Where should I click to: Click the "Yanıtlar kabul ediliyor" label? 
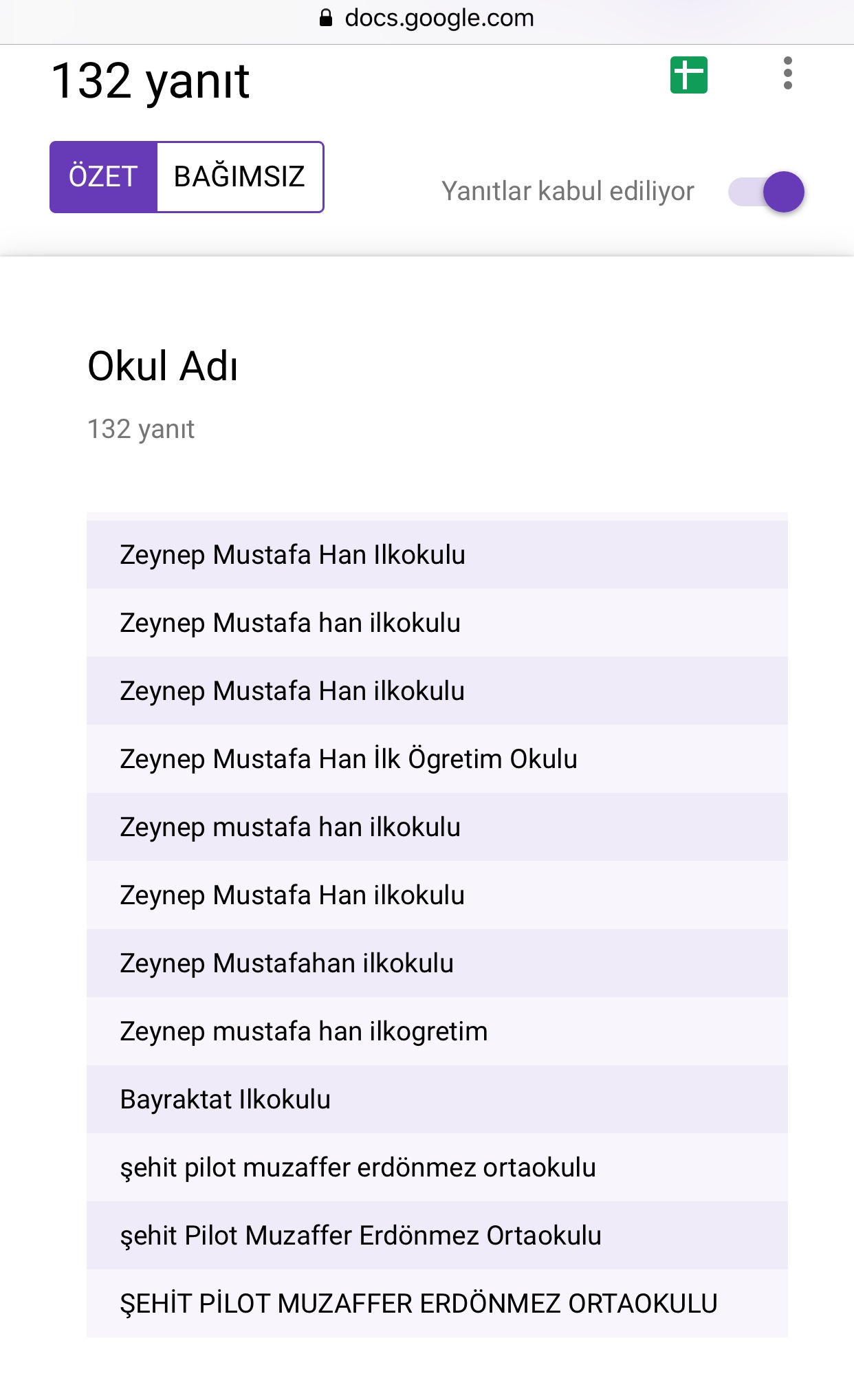[567, 191]
